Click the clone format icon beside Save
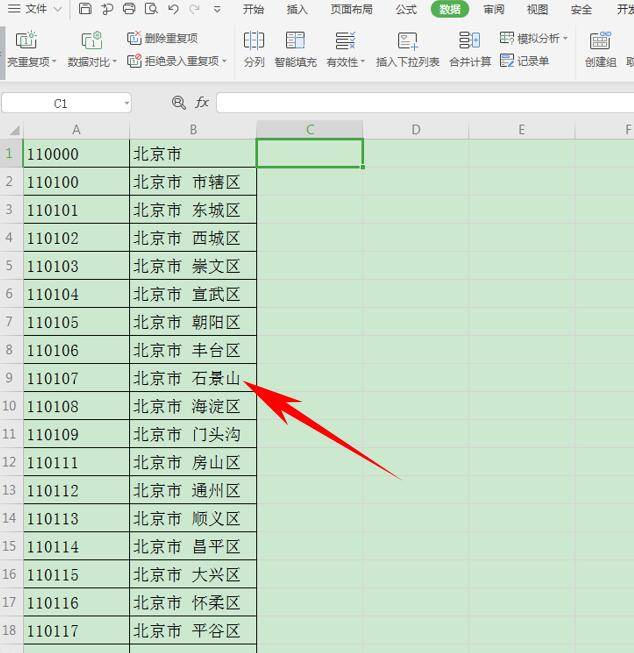 tap(107, 8)
